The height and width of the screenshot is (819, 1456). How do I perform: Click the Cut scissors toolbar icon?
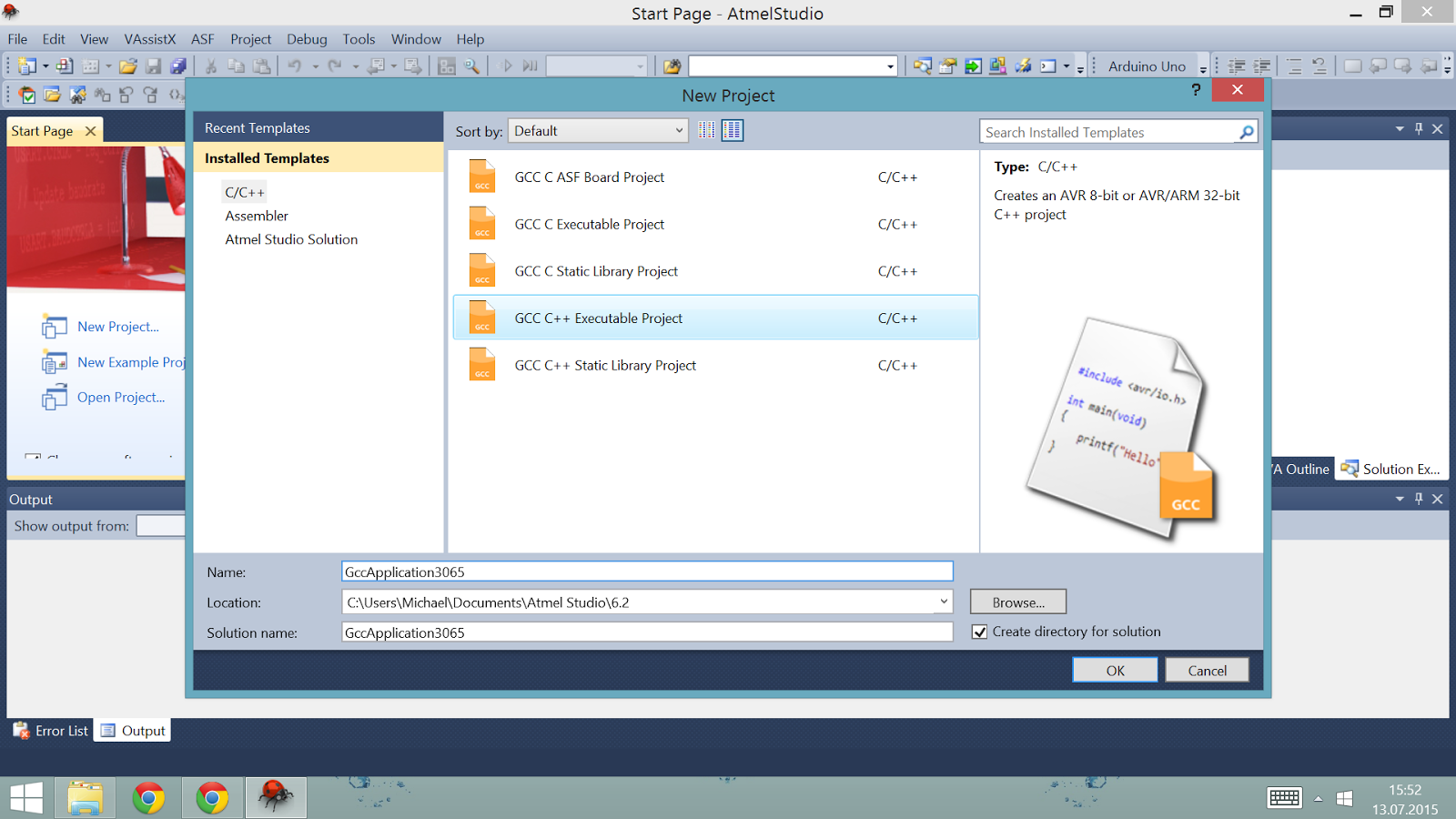click(210, 66)
